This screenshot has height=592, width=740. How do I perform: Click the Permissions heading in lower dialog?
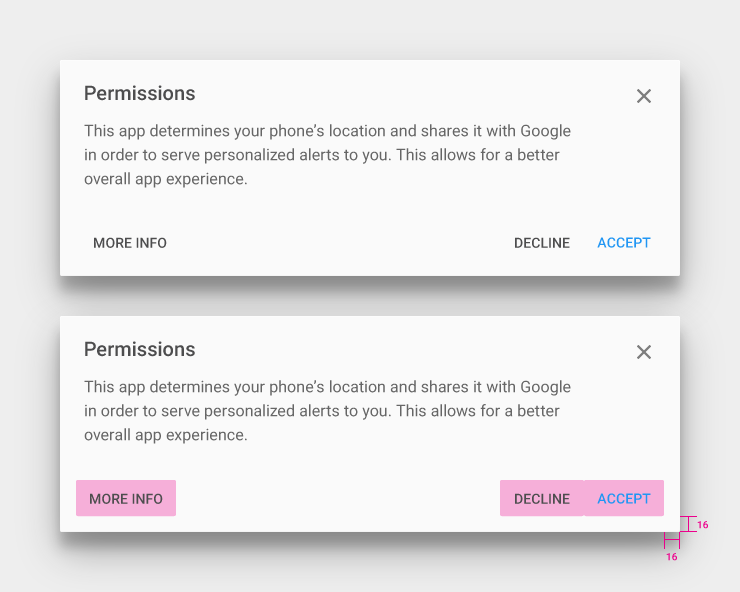click(x=139, y=350)
